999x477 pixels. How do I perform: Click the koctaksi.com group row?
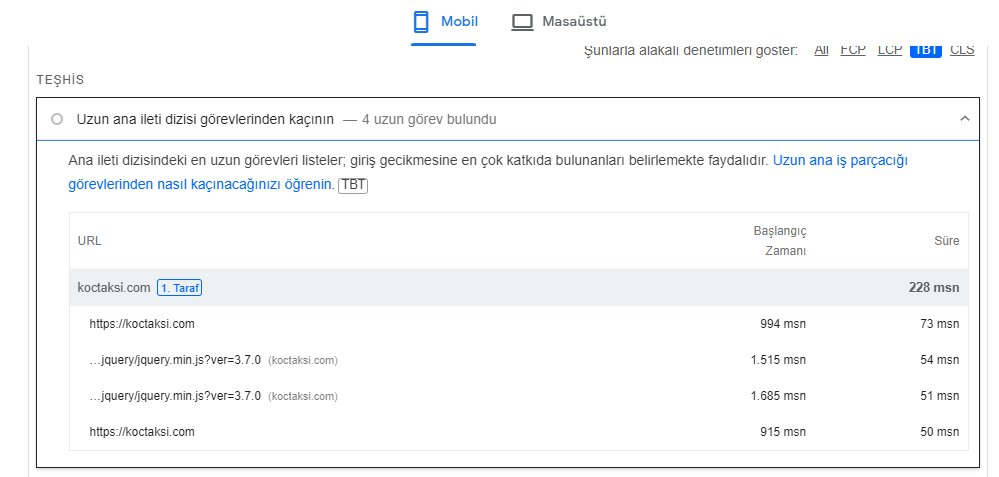pos(519,288)
